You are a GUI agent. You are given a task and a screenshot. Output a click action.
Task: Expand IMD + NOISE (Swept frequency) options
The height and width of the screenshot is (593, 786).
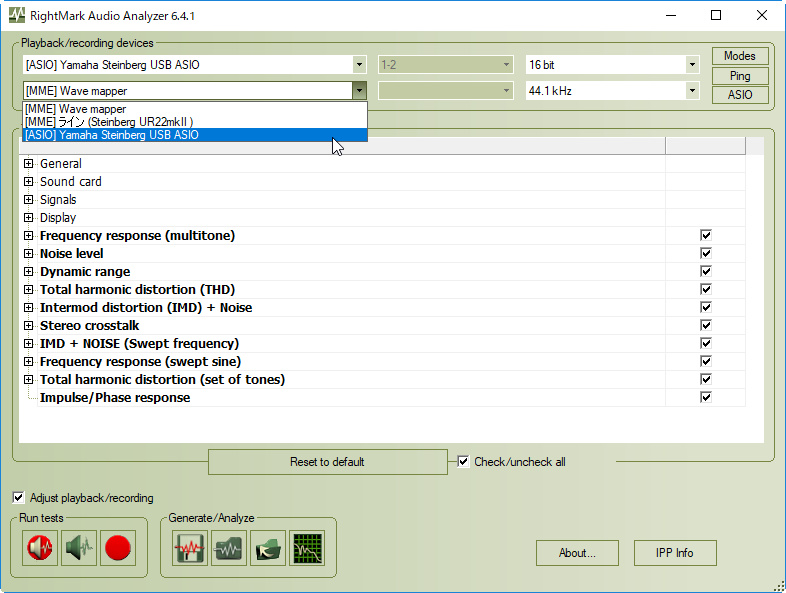(29, 344)
